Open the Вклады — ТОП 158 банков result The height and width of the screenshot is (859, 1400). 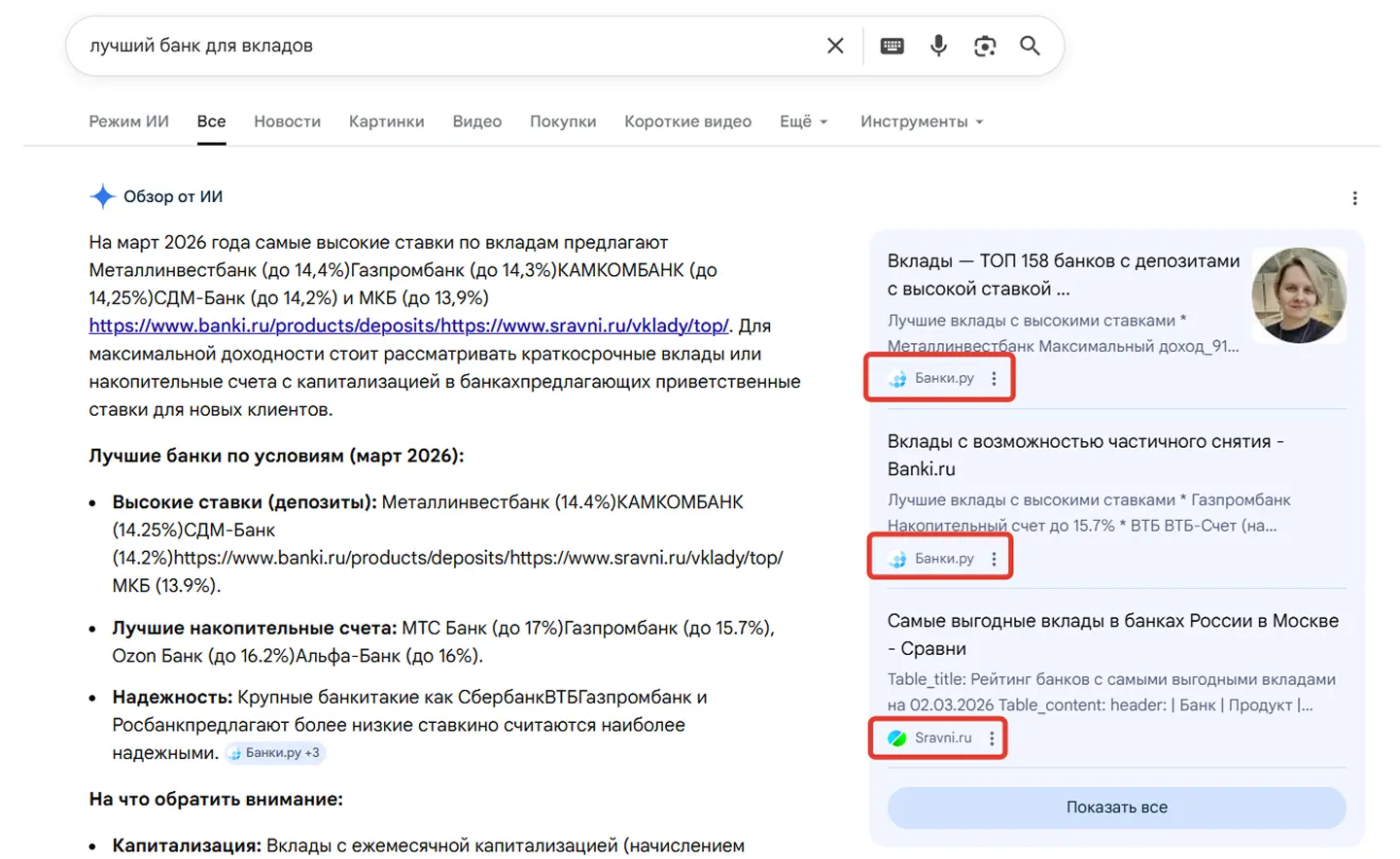coord(1064,275)
